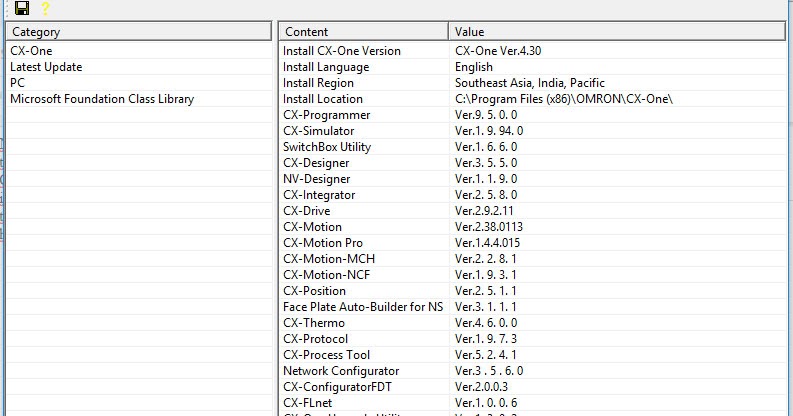This screenshot has height=416, width=793.
Task: Click version value Ver.4. 6. 0. 0
Action: coord(486,323)
